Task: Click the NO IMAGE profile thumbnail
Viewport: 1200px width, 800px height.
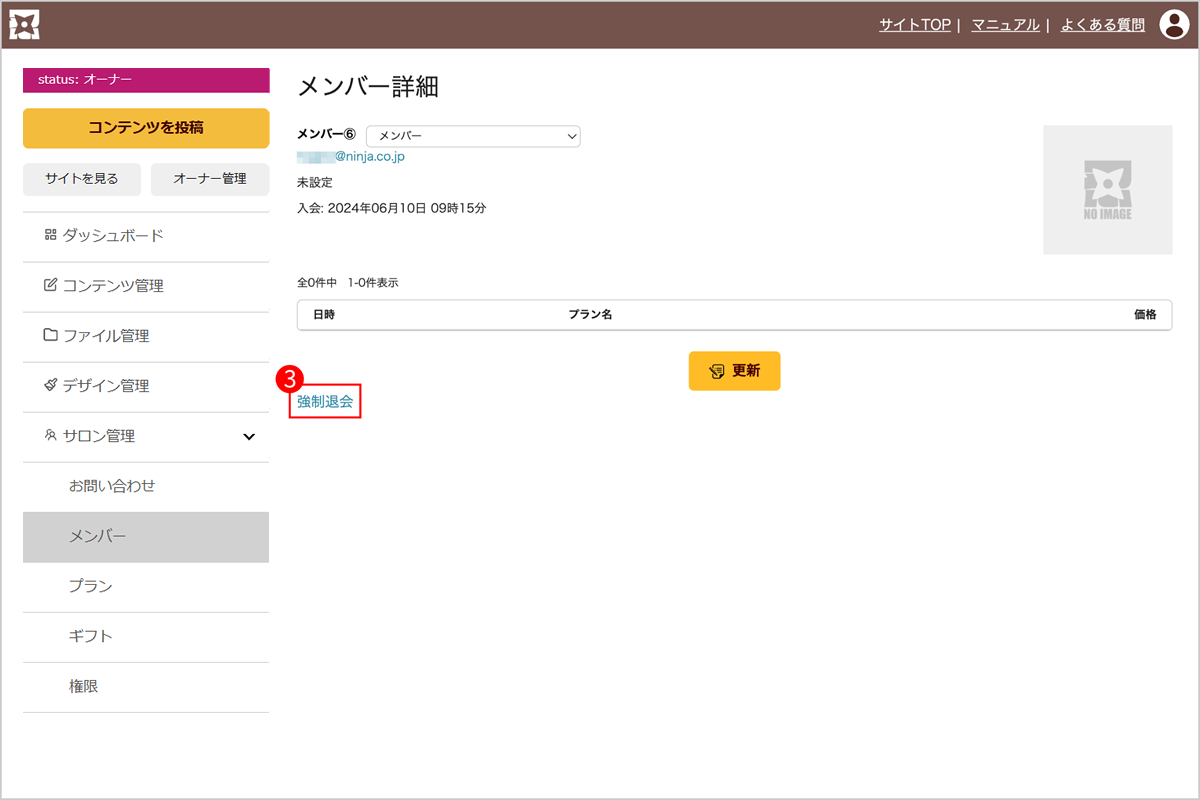Action: 1107,190
